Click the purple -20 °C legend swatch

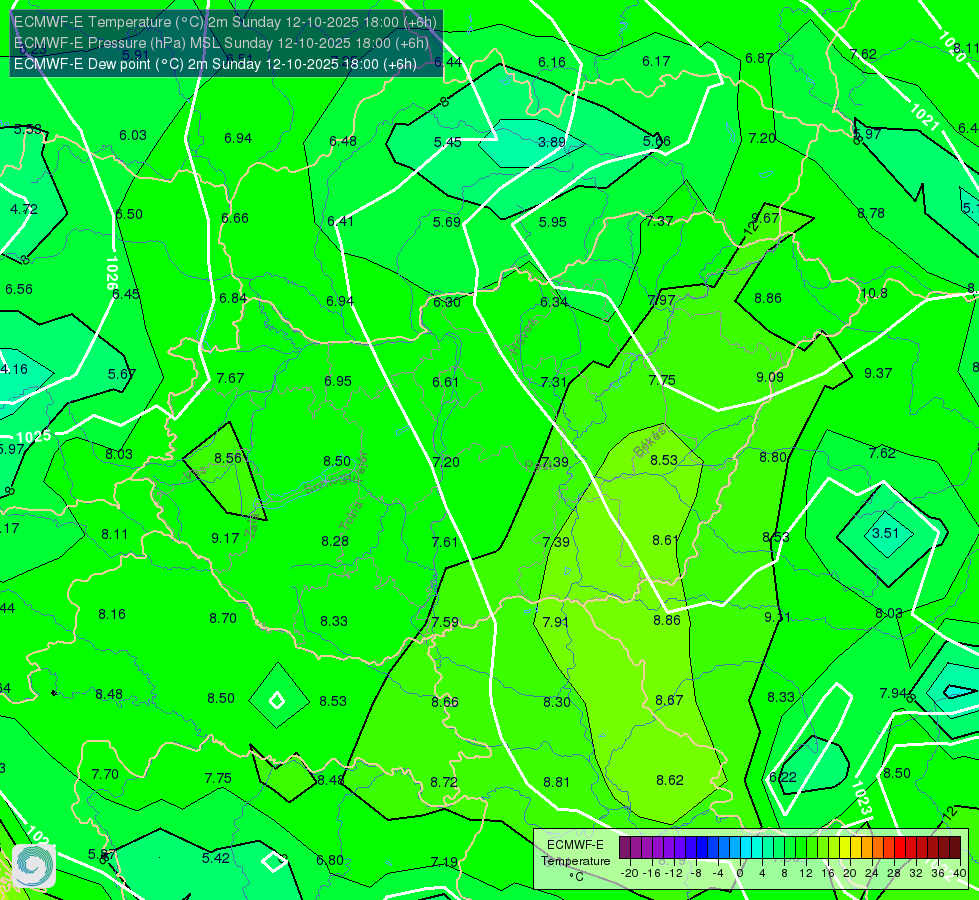(625, 848)
